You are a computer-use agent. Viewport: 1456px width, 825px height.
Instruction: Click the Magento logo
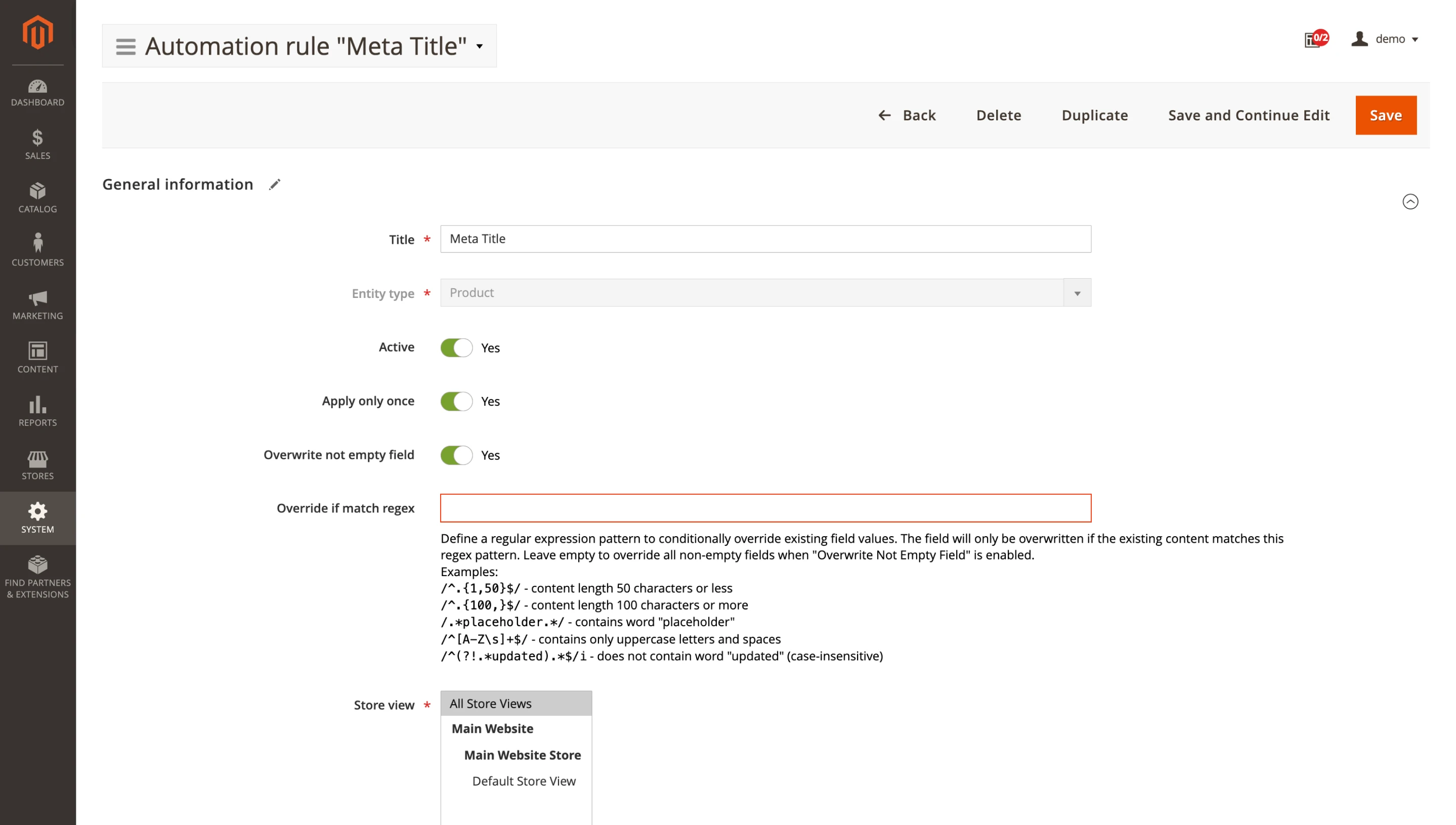click(x=37, y=32)
